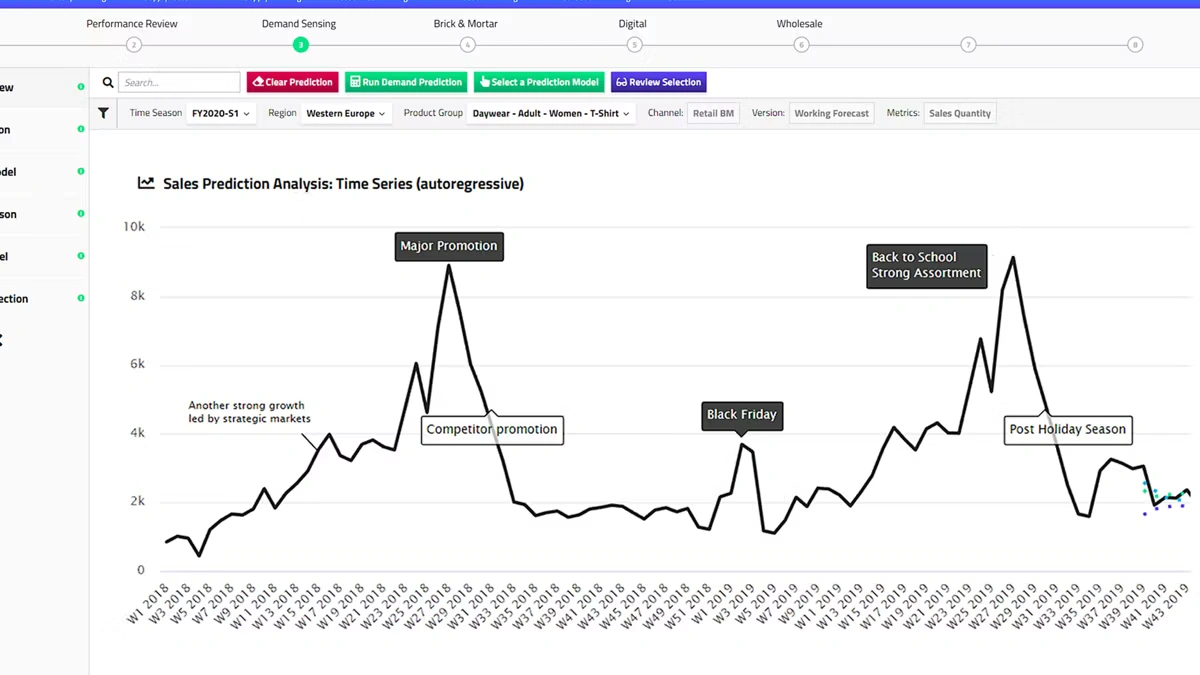This screenshot has height=675, width=1200.
Task: Jump to the step 8 circle
Action: [x=1134, y=45]
